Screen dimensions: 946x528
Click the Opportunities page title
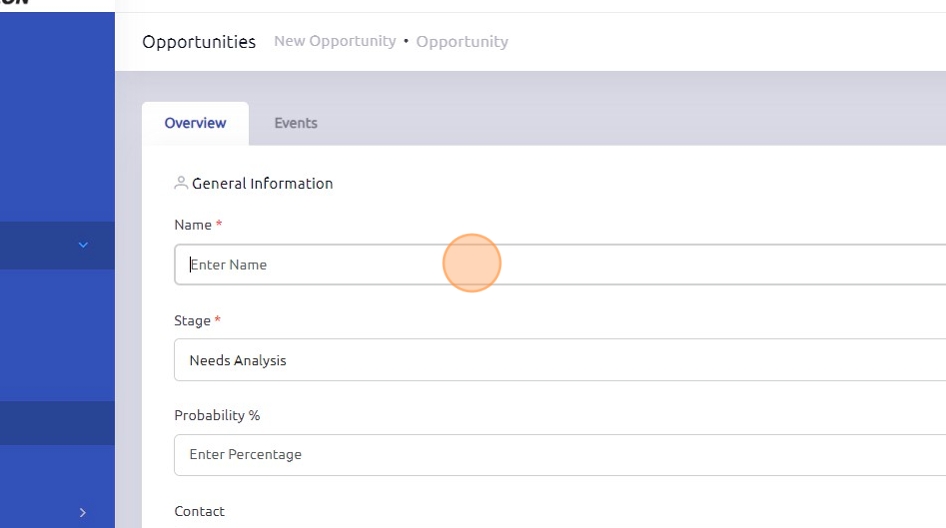(199, 42)
